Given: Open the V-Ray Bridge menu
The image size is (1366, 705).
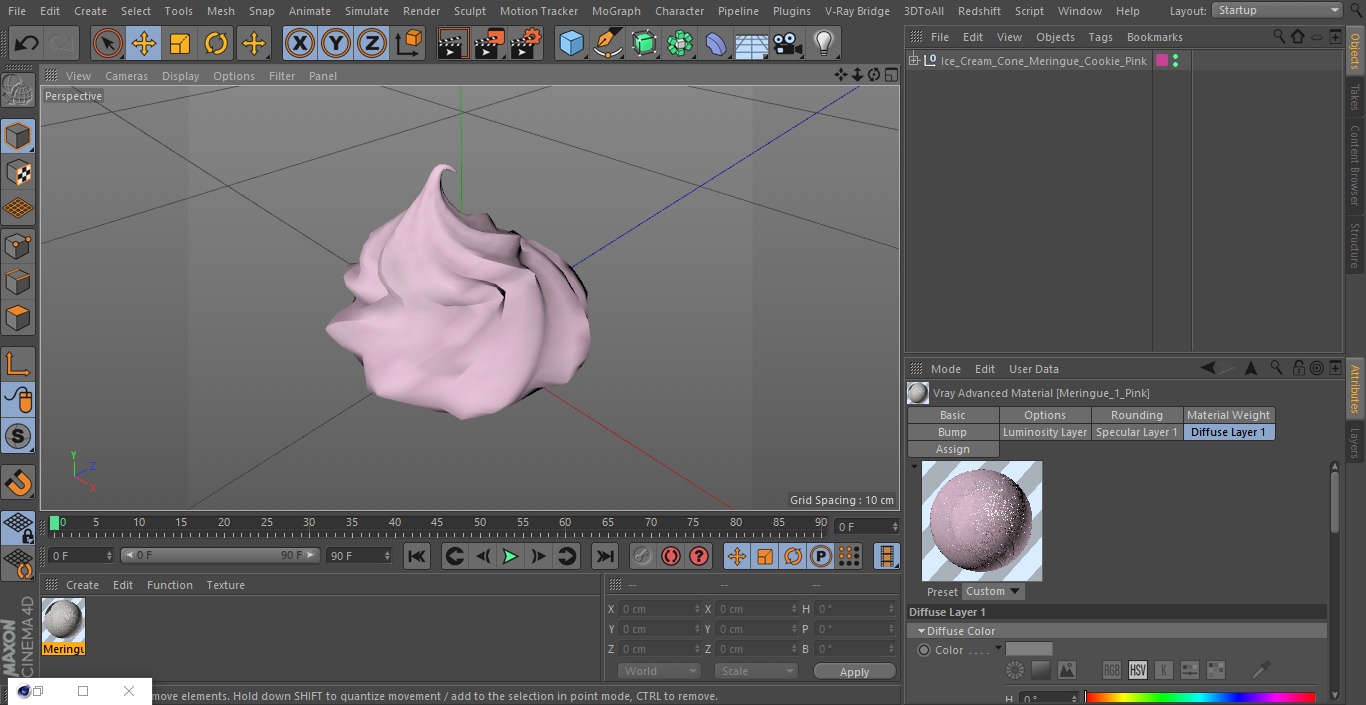Looking at the screenshot, I should coord(857,10).
